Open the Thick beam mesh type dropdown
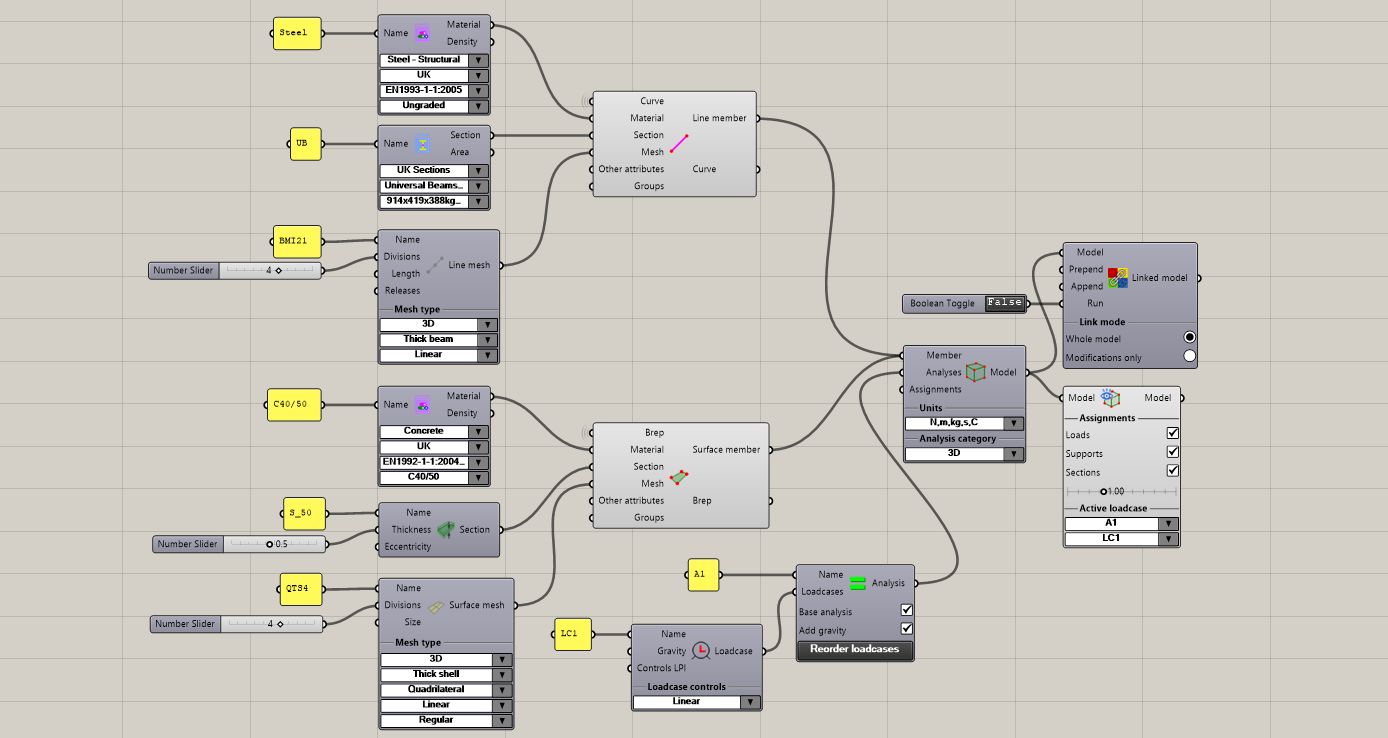 pos(438,339)
